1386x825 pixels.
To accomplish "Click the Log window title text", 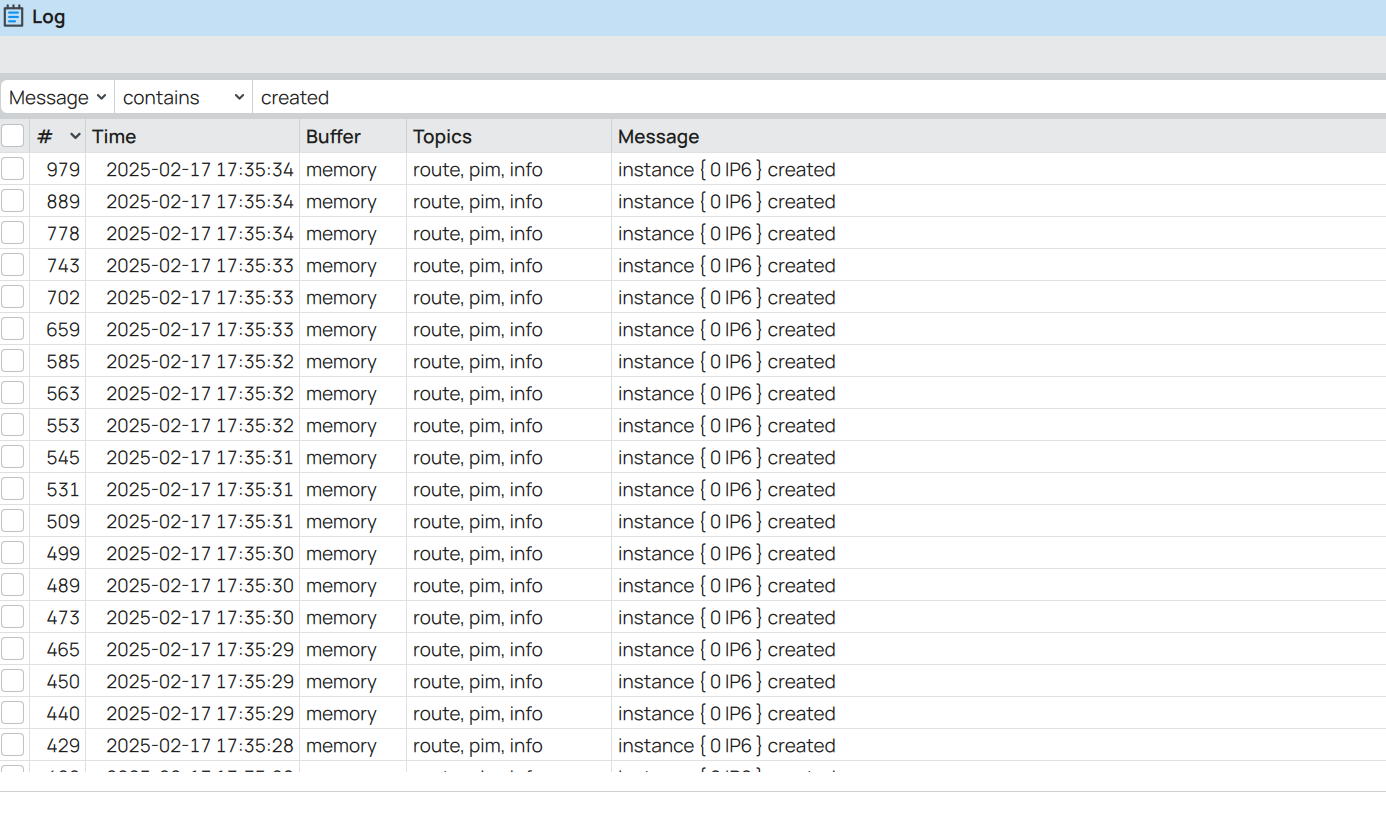I will point(48,17).
